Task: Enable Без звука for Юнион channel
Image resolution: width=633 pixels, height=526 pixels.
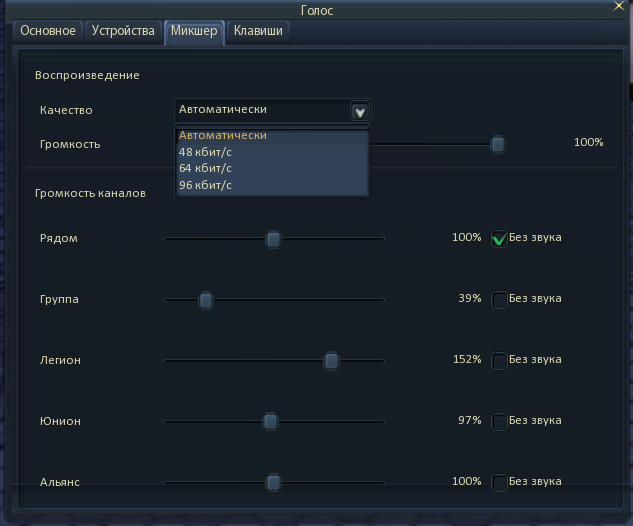Action: pyautogui.click(x=499, y=421)
